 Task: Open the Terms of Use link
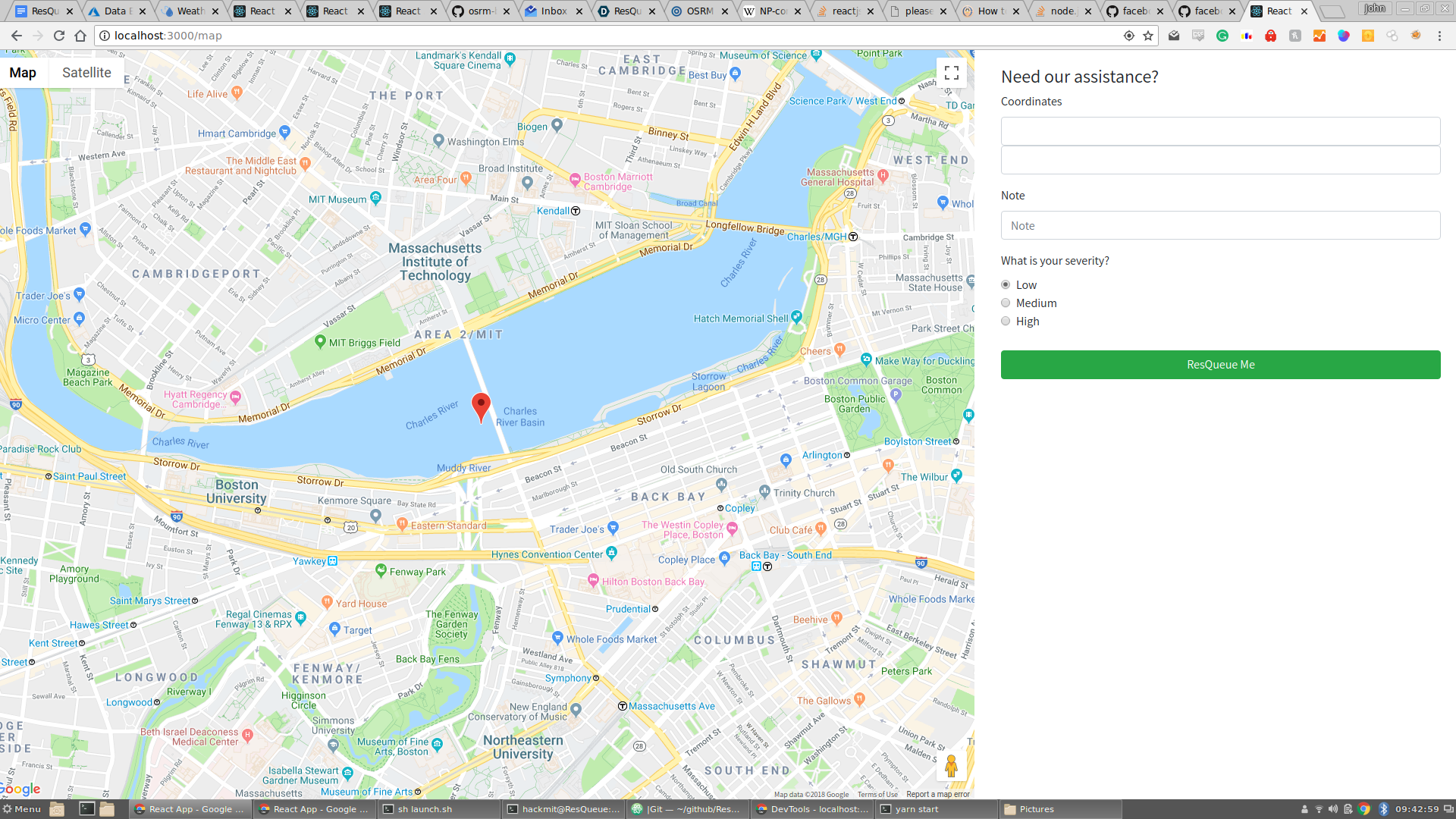click(x=877, y=795)
